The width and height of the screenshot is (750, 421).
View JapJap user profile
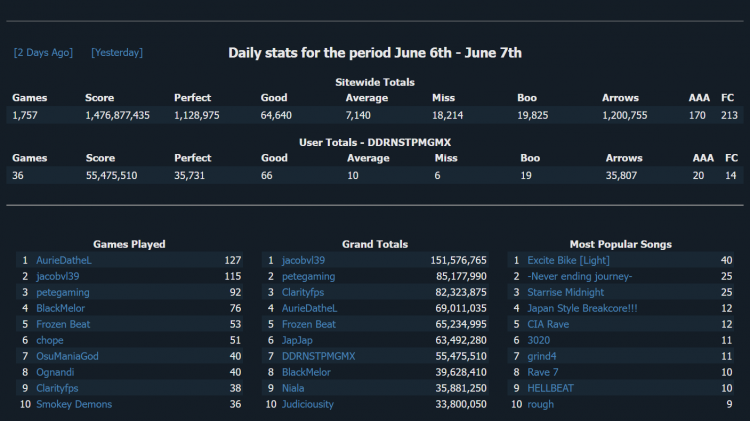(298, 340)
